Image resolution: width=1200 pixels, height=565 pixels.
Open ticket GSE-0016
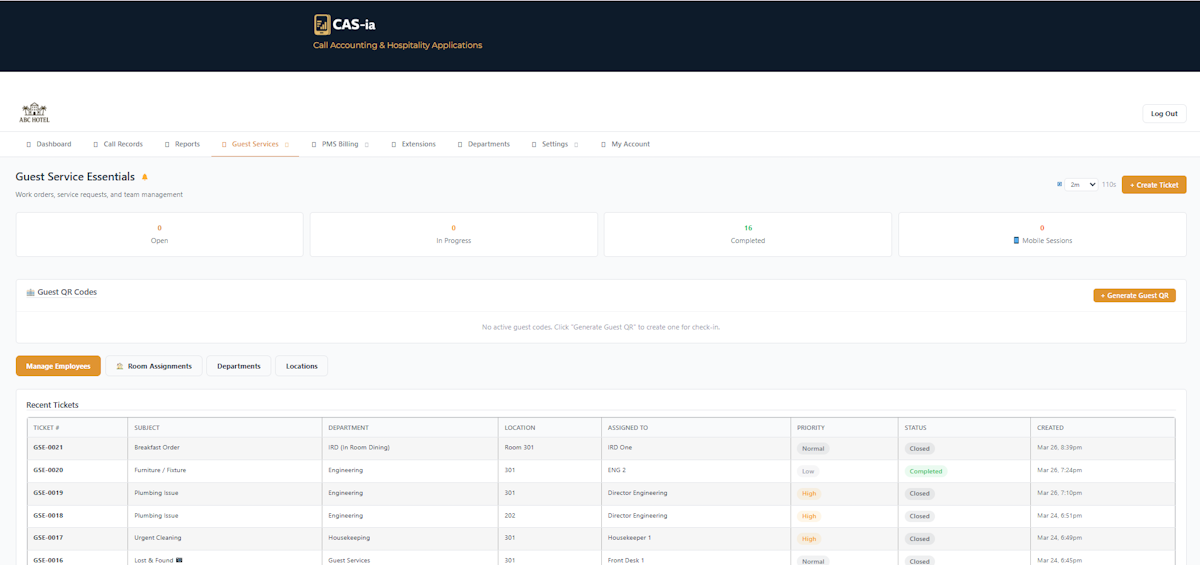coord(48,561)
